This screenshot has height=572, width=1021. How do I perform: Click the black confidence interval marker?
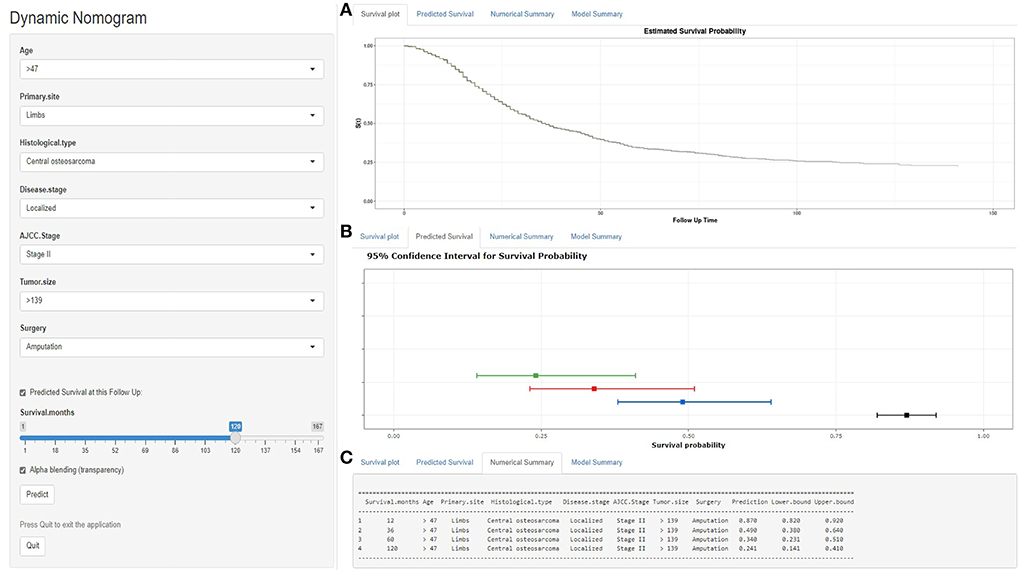906,415
